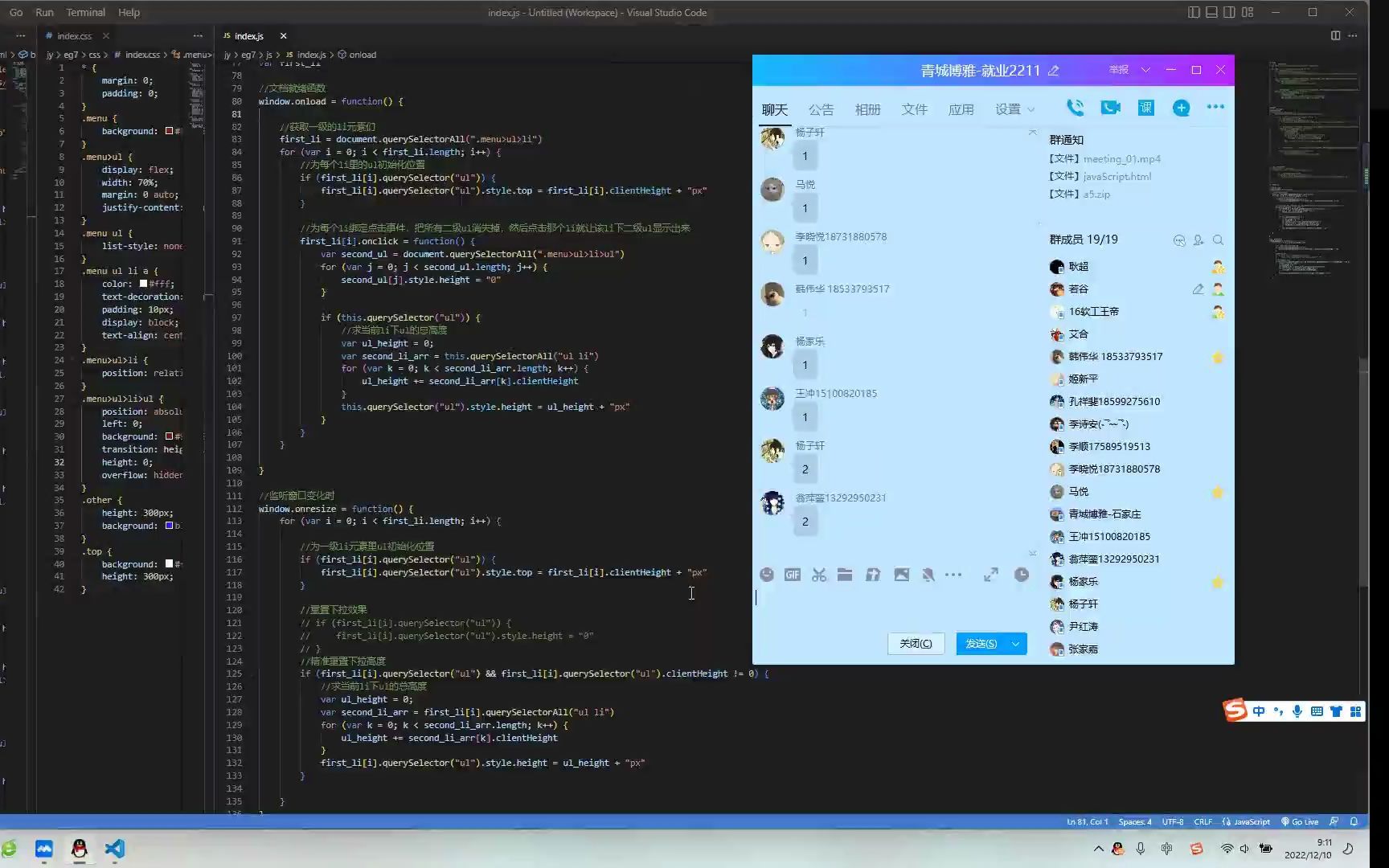This screenshot has height=868, width=1389.
Task: Open QQ penguin from taskbar
Action: pos(79,849)
